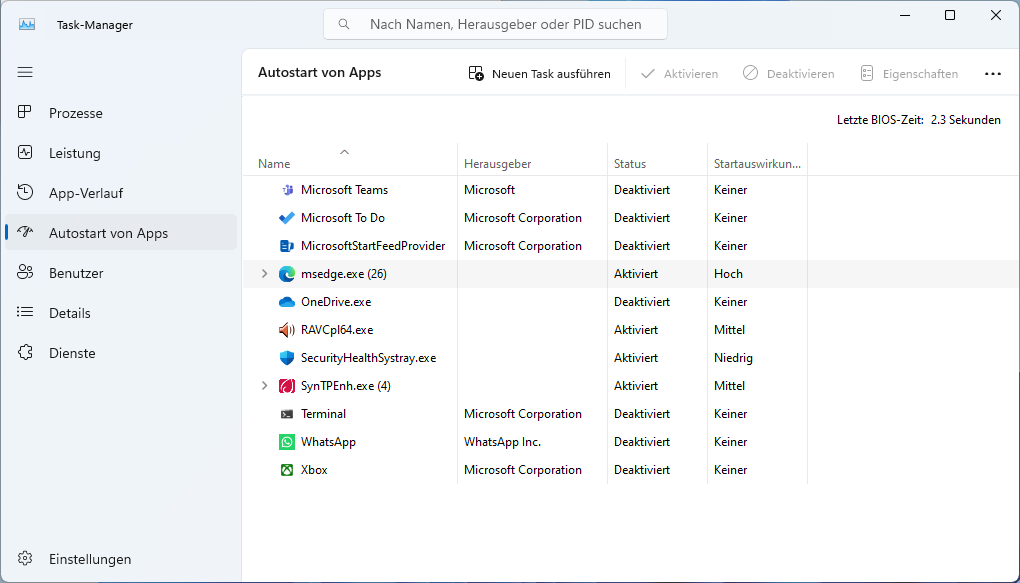The image size is (1020, 583).
Task: Select the Microsoft To Do entry
Action: (343, 218)
